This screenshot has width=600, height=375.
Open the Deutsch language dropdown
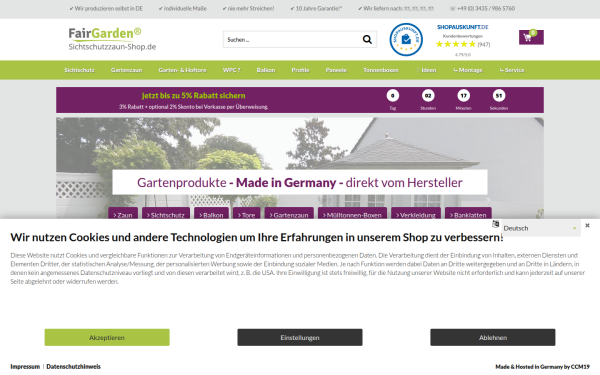540,228
